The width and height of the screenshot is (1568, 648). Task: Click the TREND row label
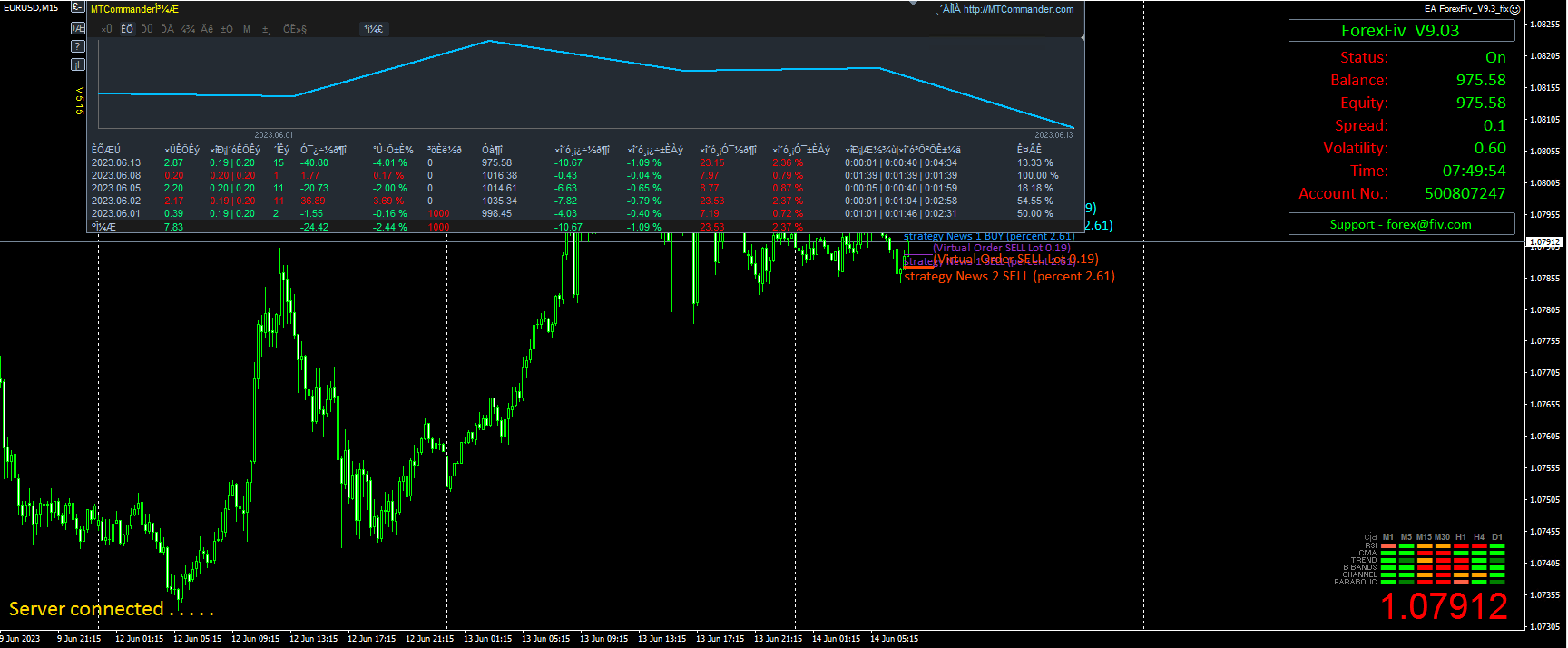[1363, 560]
